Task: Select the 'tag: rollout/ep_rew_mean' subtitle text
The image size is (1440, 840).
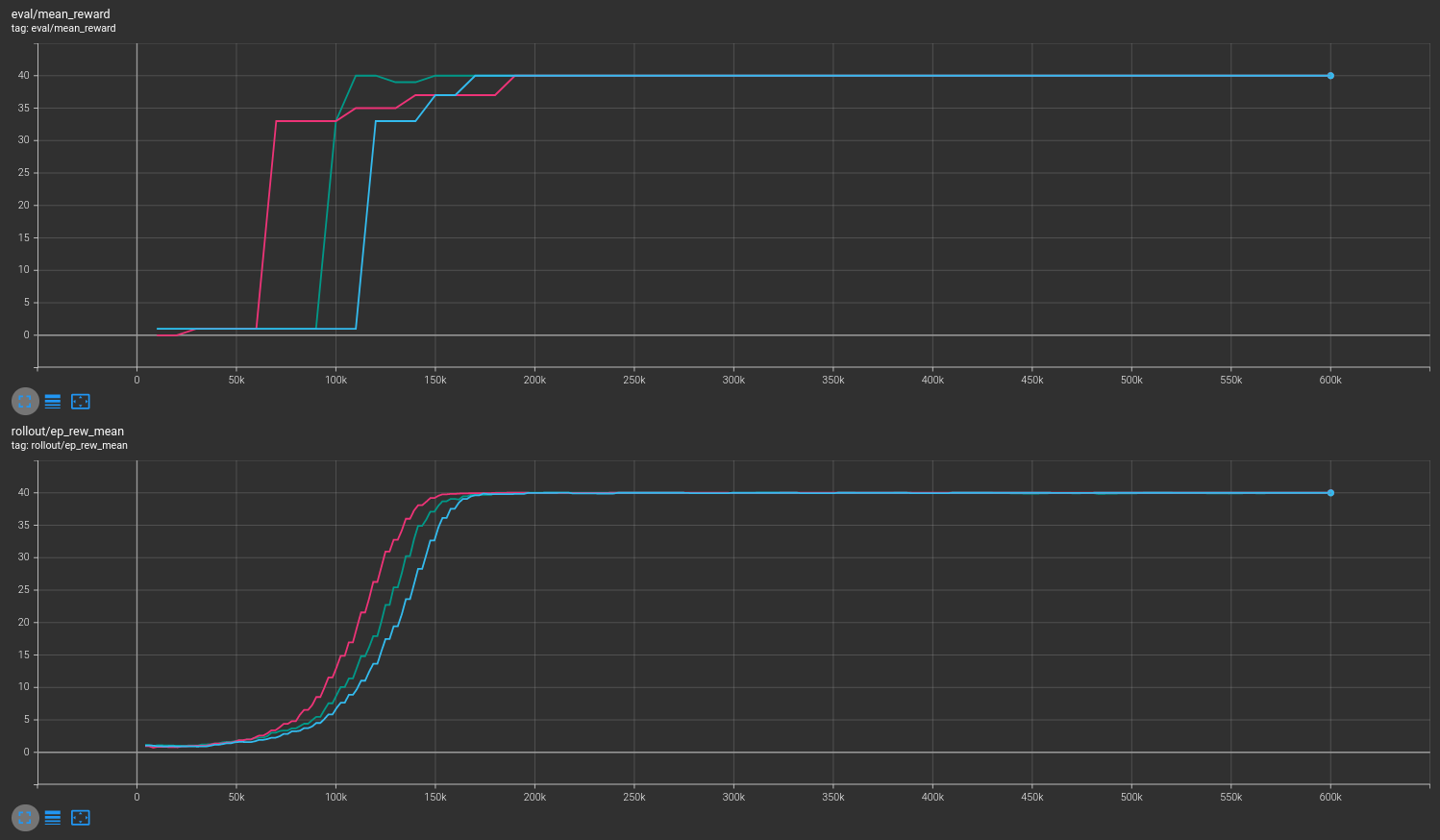Action: point(69,446)
